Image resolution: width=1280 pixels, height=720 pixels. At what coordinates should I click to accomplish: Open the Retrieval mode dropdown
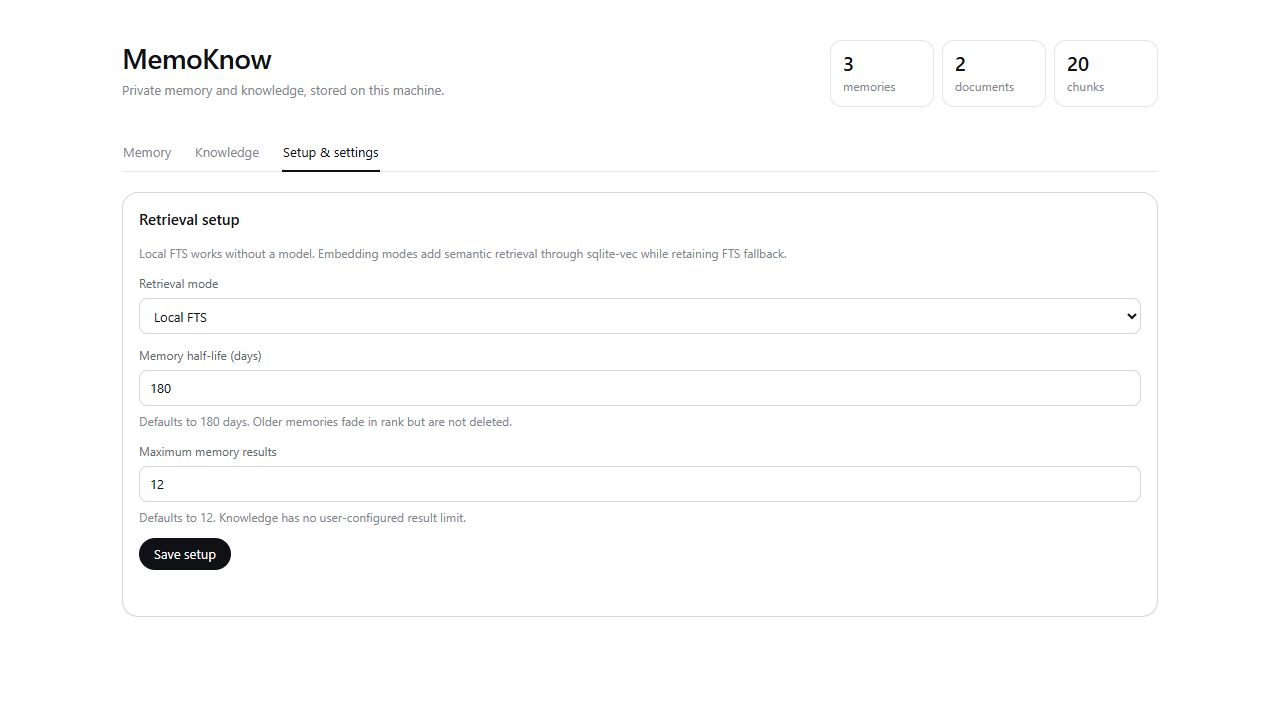tap(640, 316)
